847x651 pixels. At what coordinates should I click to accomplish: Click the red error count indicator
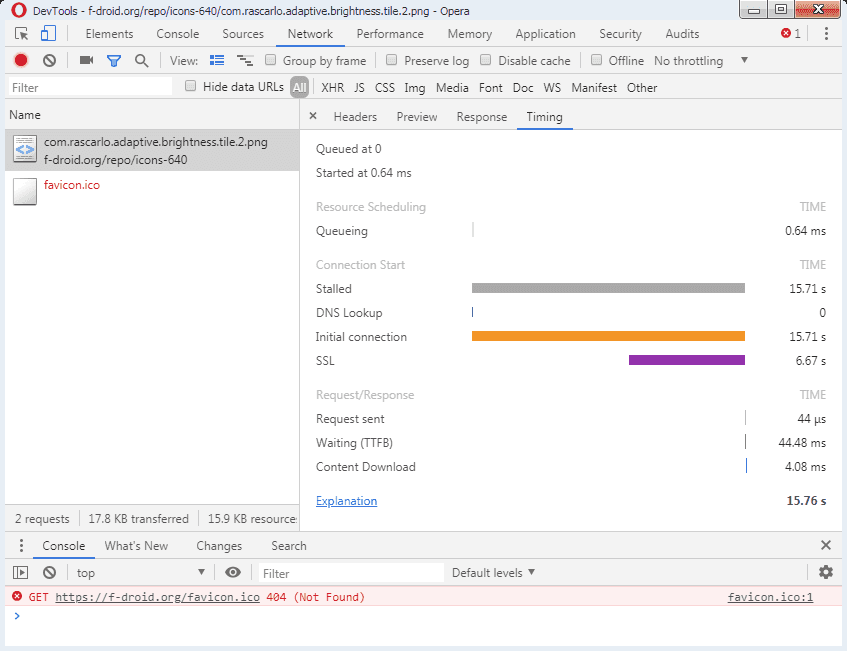click(790, 33)
